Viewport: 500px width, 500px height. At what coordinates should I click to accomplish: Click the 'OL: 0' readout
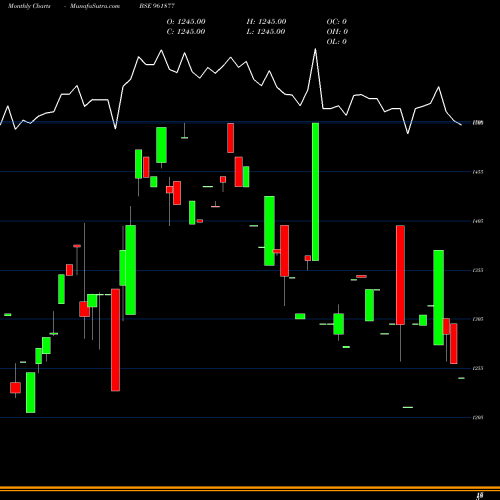[337, 42]
